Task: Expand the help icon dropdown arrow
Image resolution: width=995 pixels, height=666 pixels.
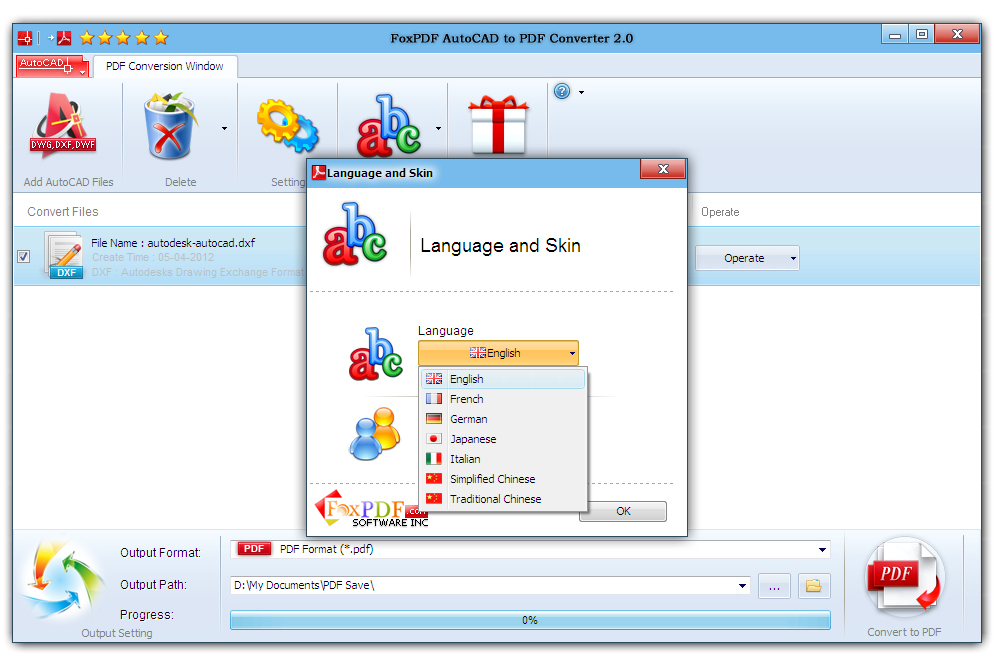Action: tap(581, 92)
